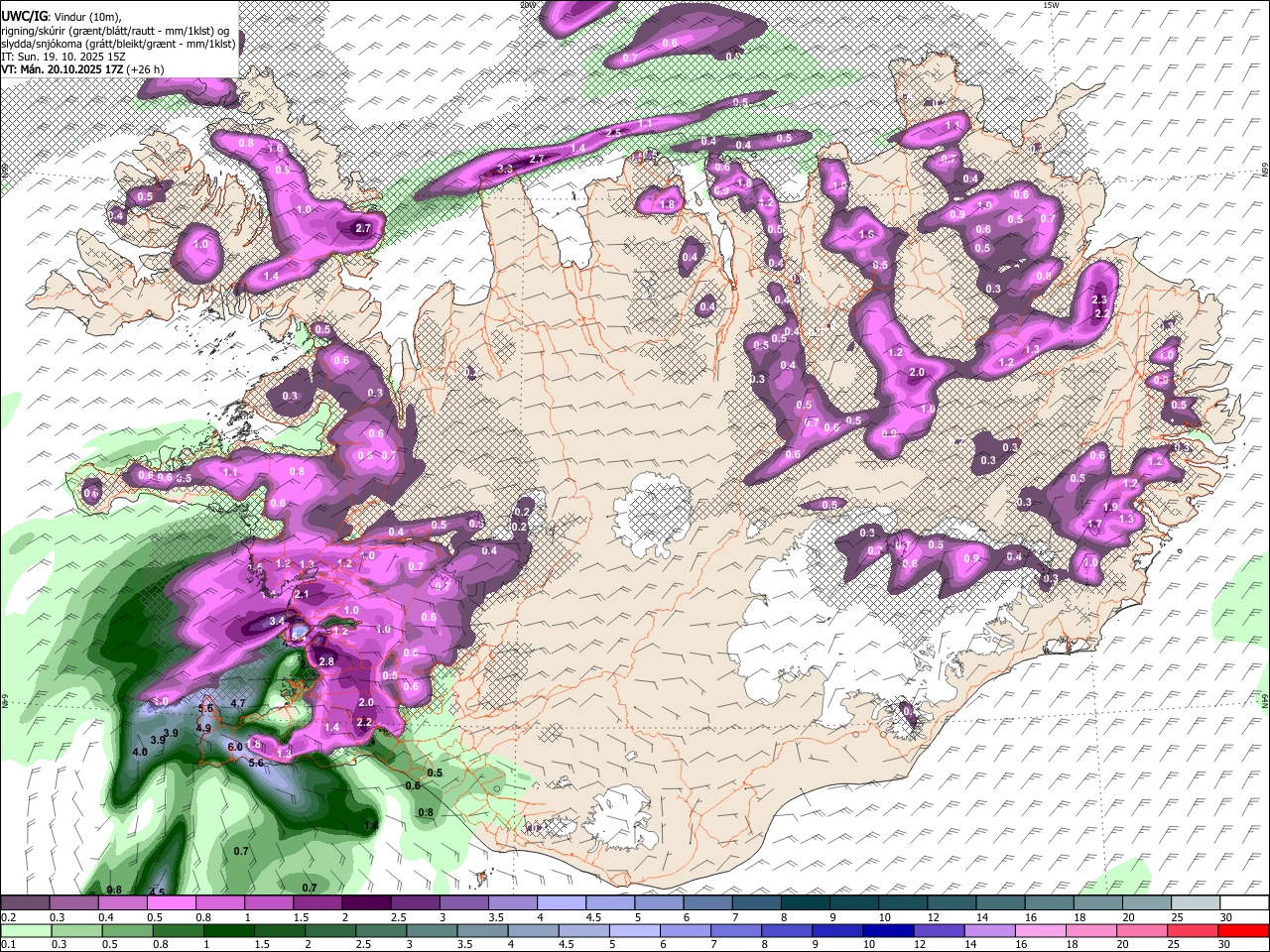Click the 6.0 rain value on the map
The height and width of the screenshot is (952, 1270).
(x=235, y=747)
